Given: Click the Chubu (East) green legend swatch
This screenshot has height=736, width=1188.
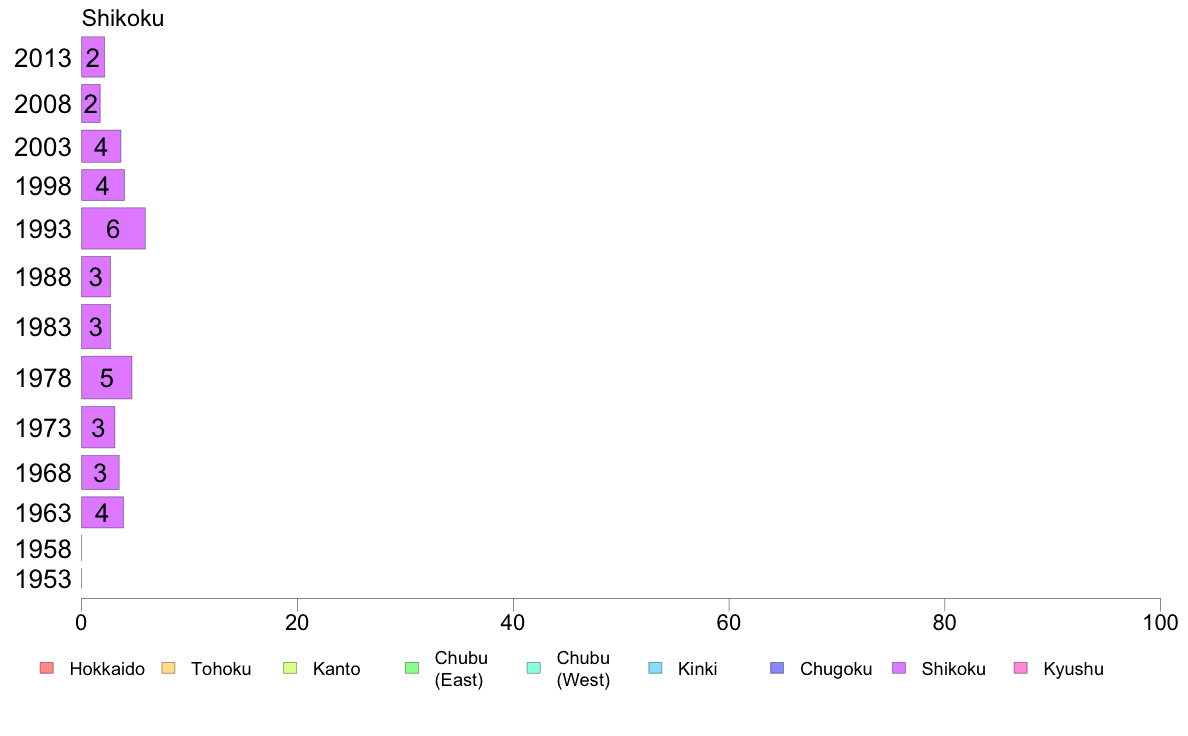Looking at the screenshot, I should click(x=412, y=668).
